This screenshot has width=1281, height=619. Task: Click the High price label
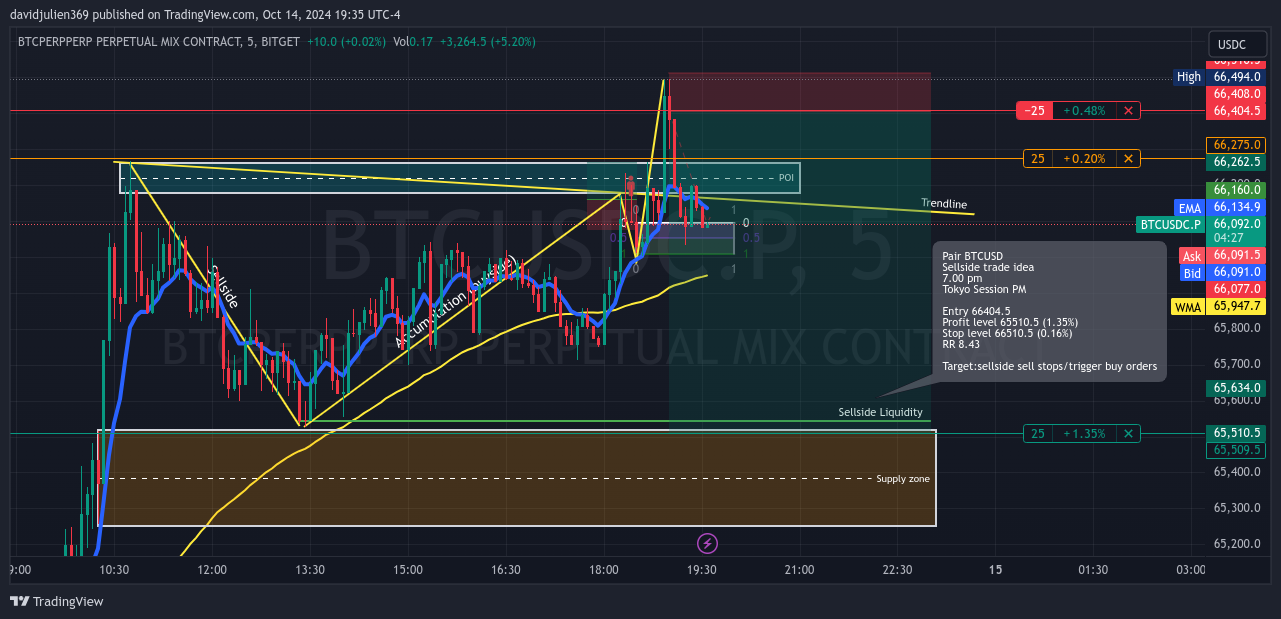coord(1189,77)
